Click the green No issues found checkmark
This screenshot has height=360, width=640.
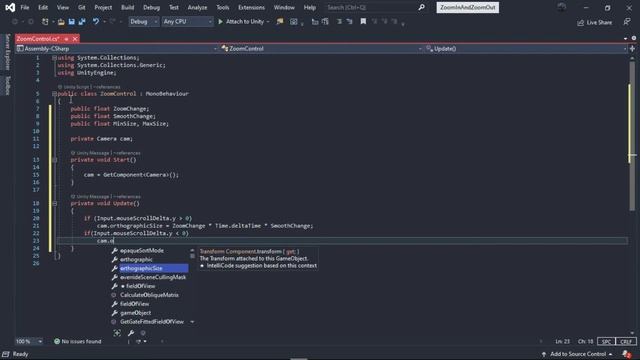[57, 341]
